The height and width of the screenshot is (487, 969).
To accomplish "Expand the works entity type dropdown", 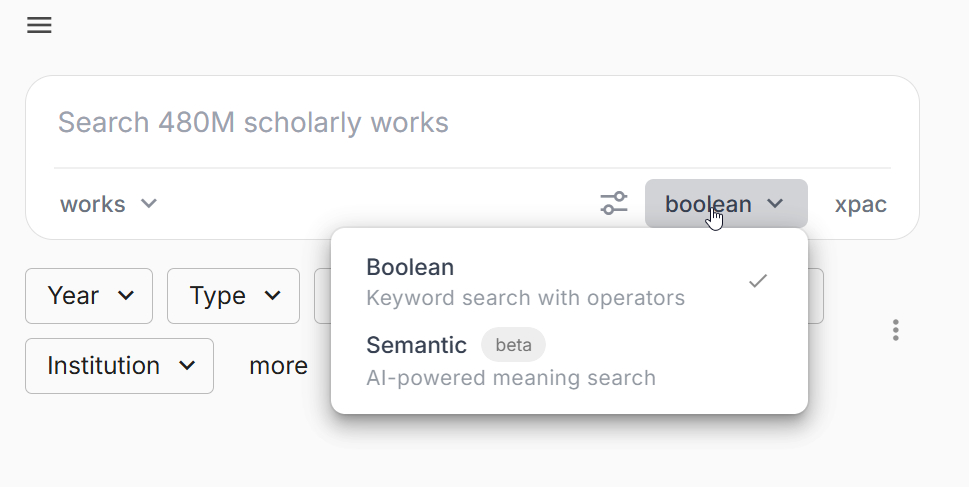I will tap(108, 204).
